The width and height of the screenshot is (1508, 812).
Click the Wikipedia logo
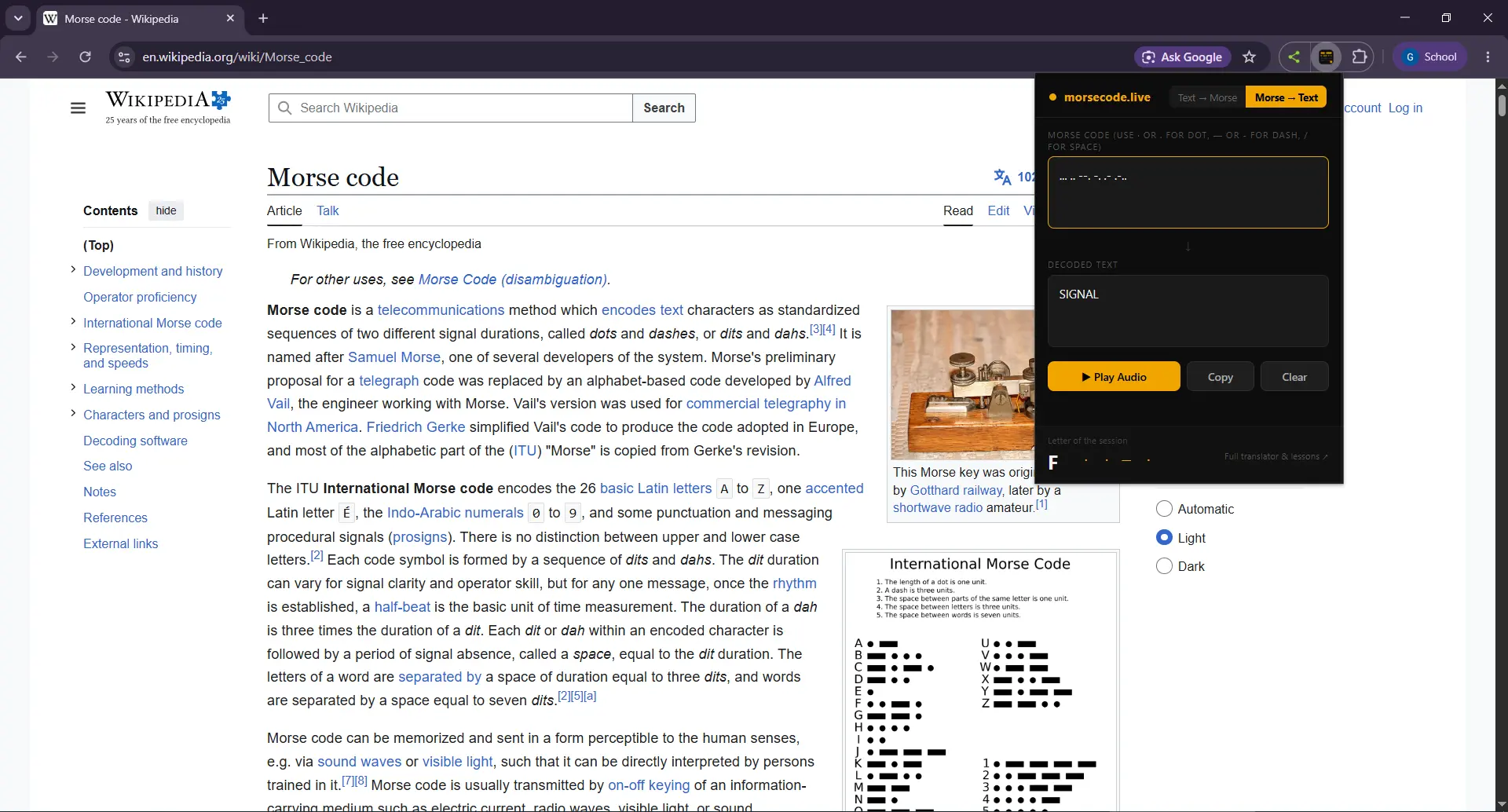[168, 108]
